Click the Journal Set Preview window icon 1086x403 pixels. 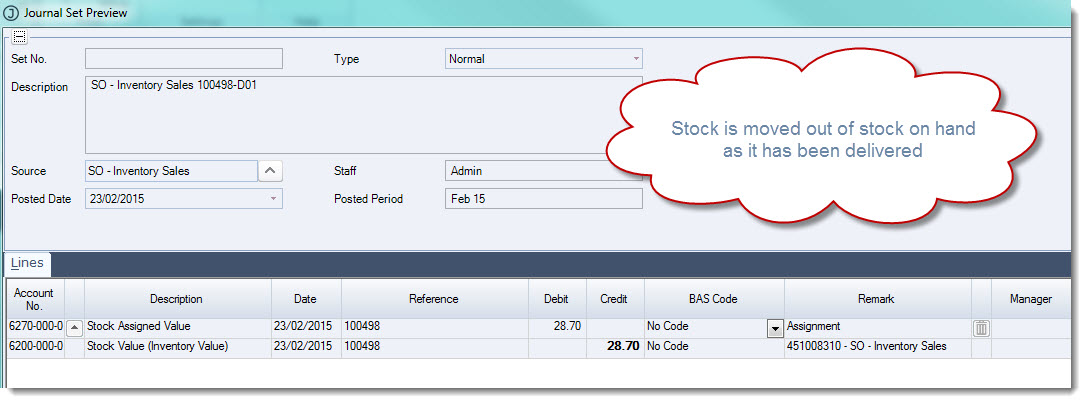point(12,12)
